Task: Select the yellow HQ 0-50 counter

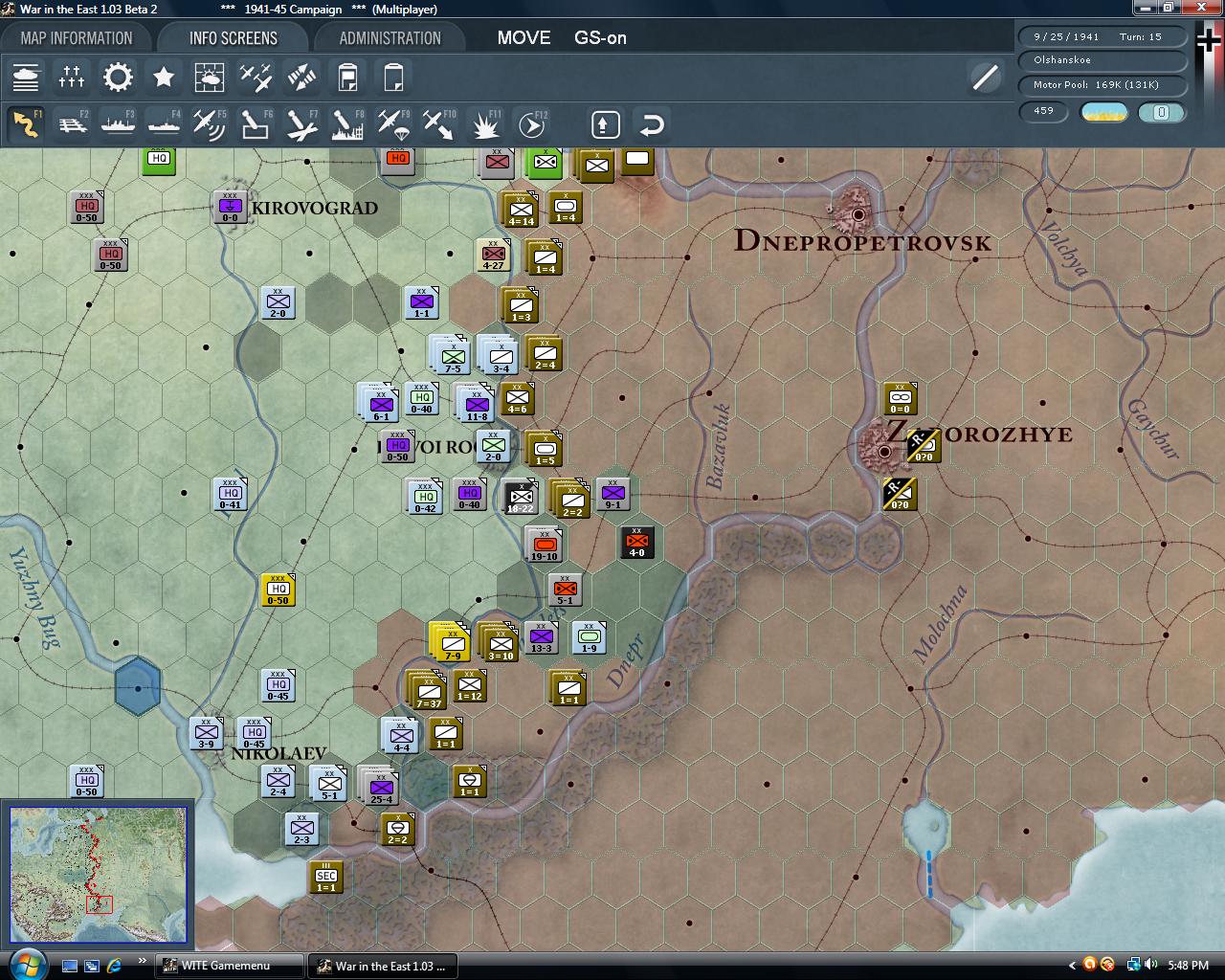Action: pyautogui.click(x=278, y=590)
